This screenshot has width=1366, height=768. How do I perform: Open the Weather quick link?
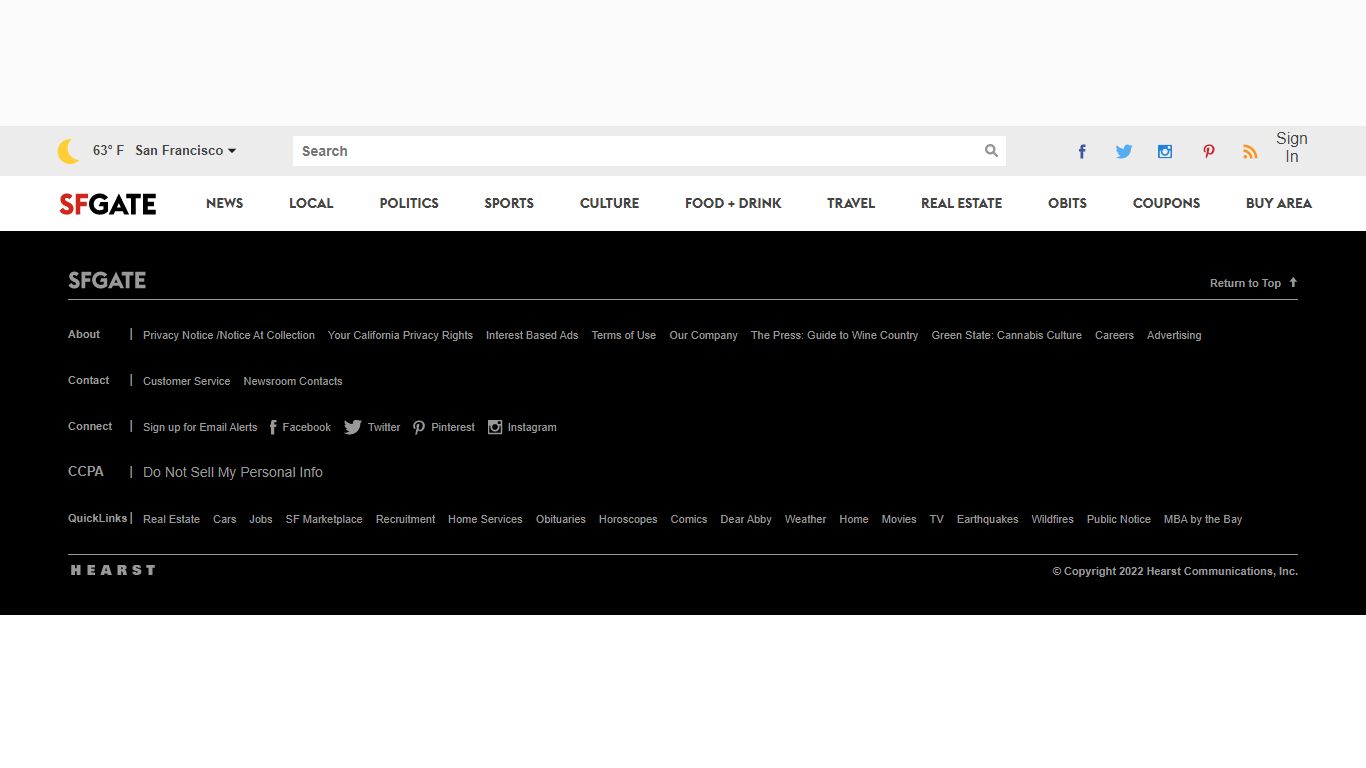[x=805, y=519]
